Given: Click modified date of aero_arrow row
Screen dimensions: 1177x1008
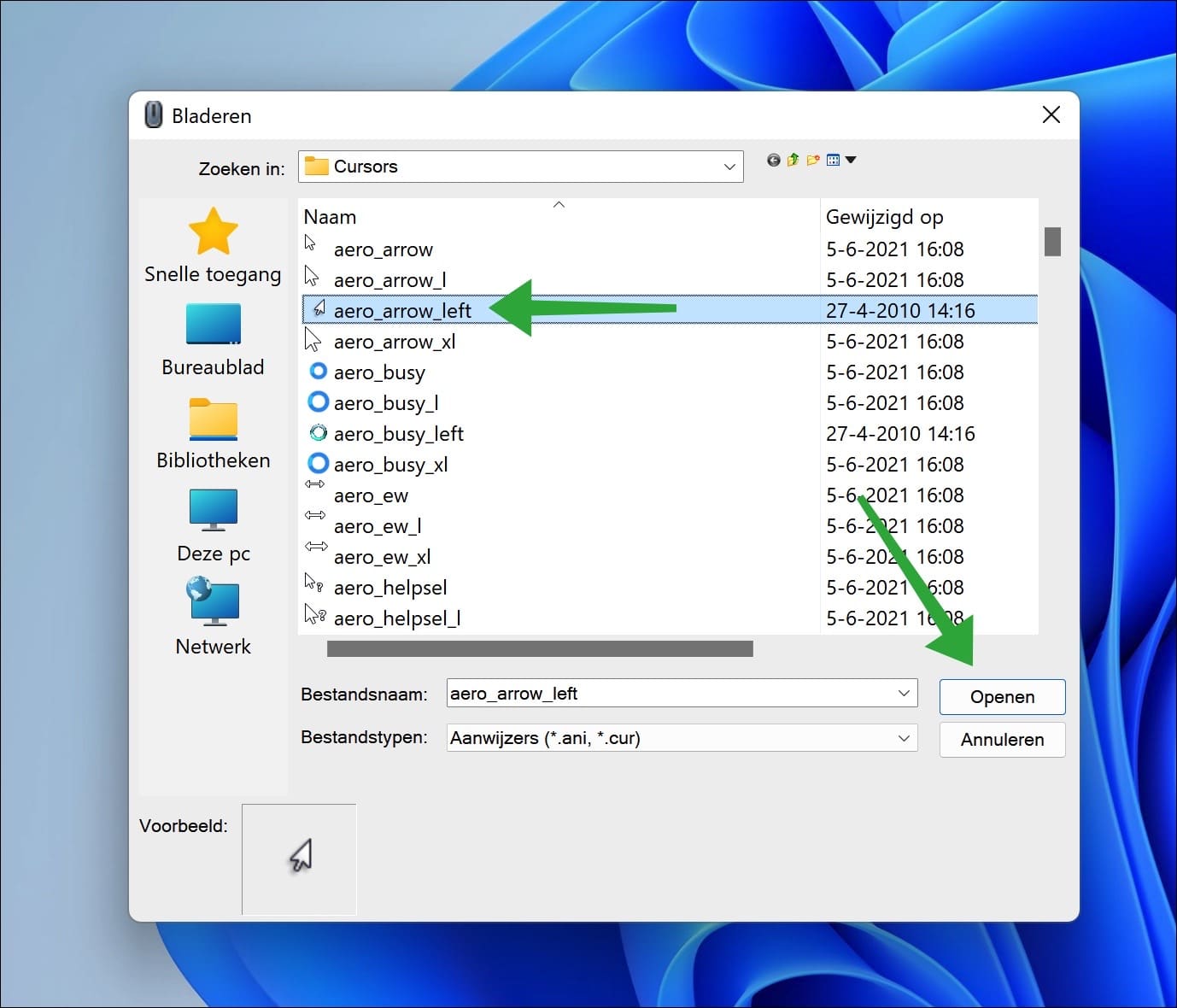Looking at the screenshot, I should tap(895, 249).
